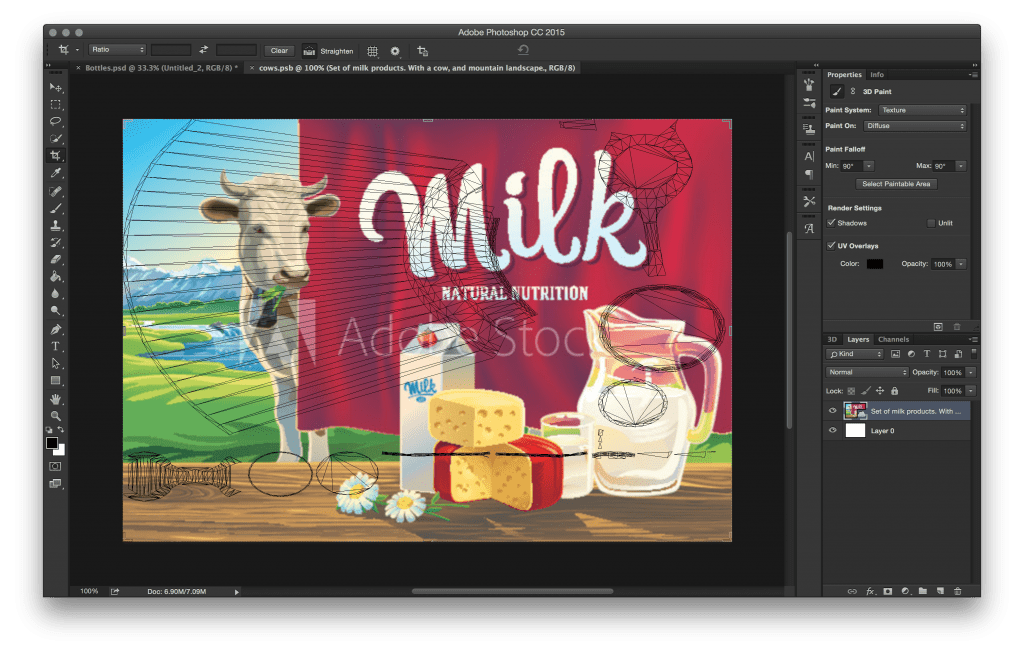The image size is (1024, 656).
Task: Uncheck the Shadows render setting
Action: (831, 223)
